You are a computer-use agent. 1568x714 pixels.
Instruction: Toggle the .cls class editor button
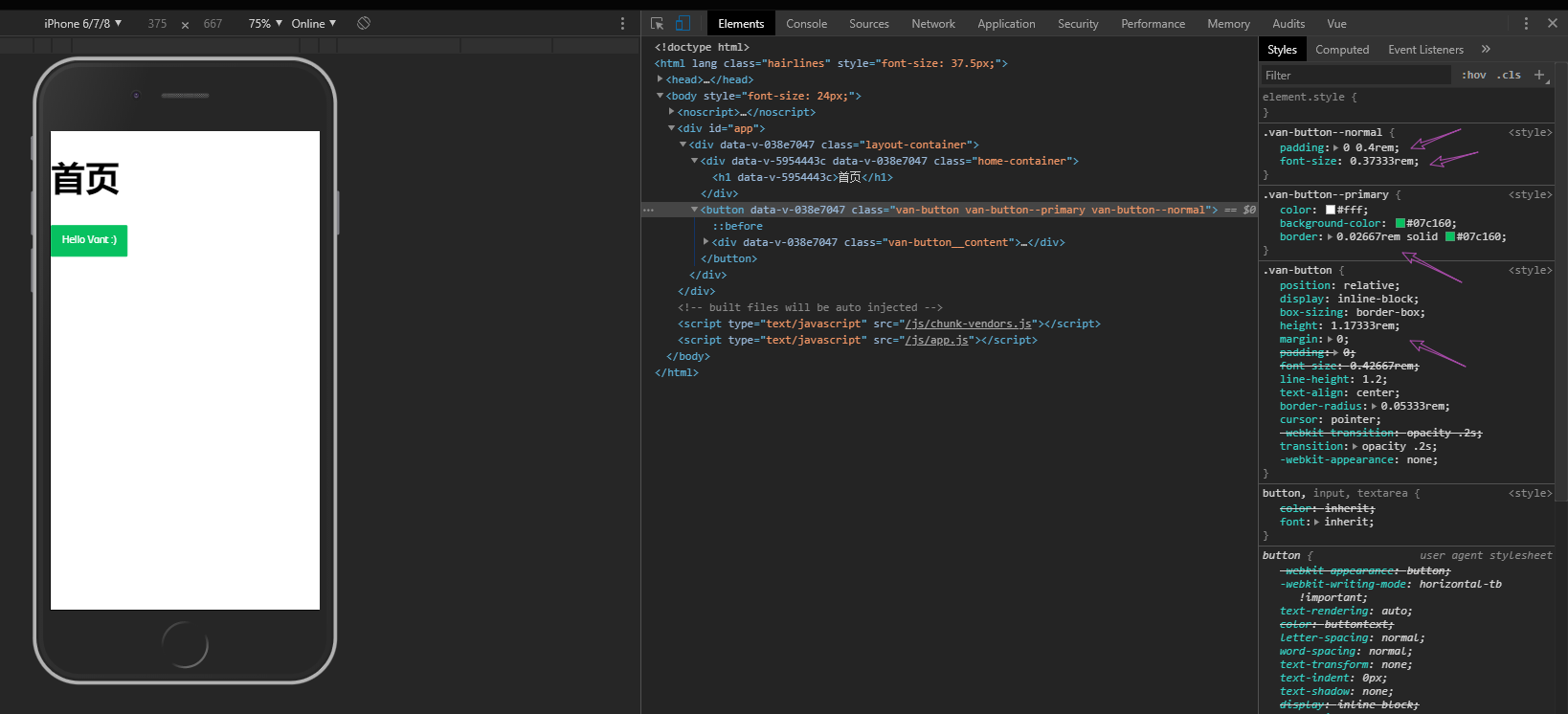coord(1509,75)
